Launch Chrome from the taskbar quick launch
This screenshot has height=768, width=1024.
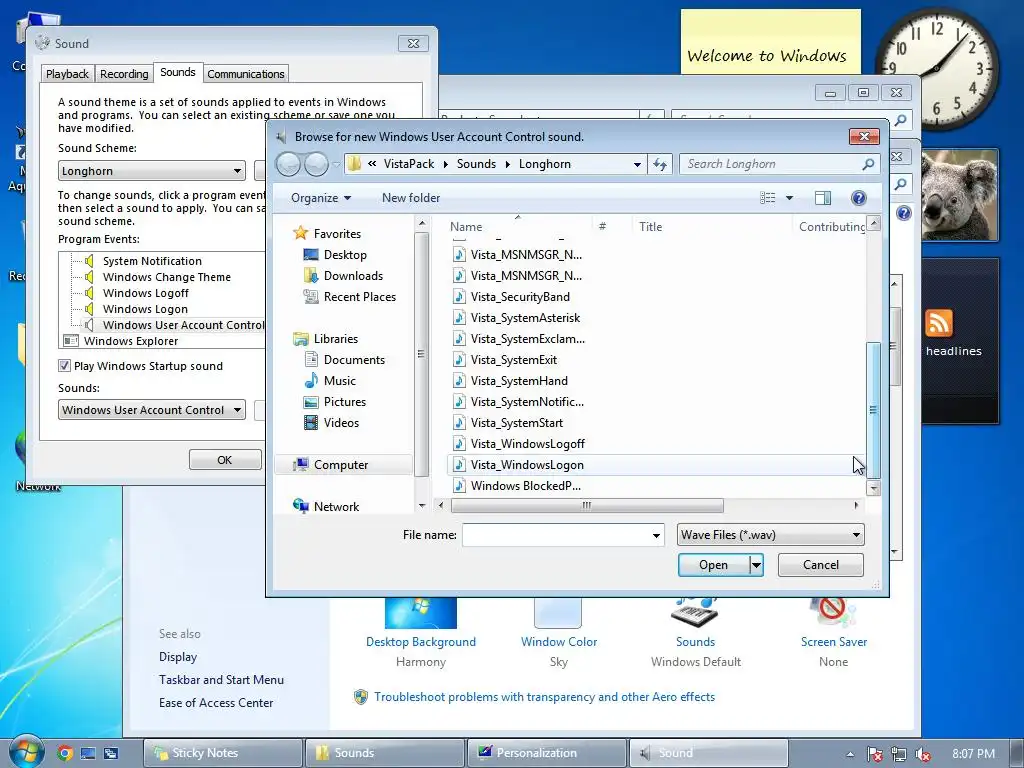(x=64, y=753)
